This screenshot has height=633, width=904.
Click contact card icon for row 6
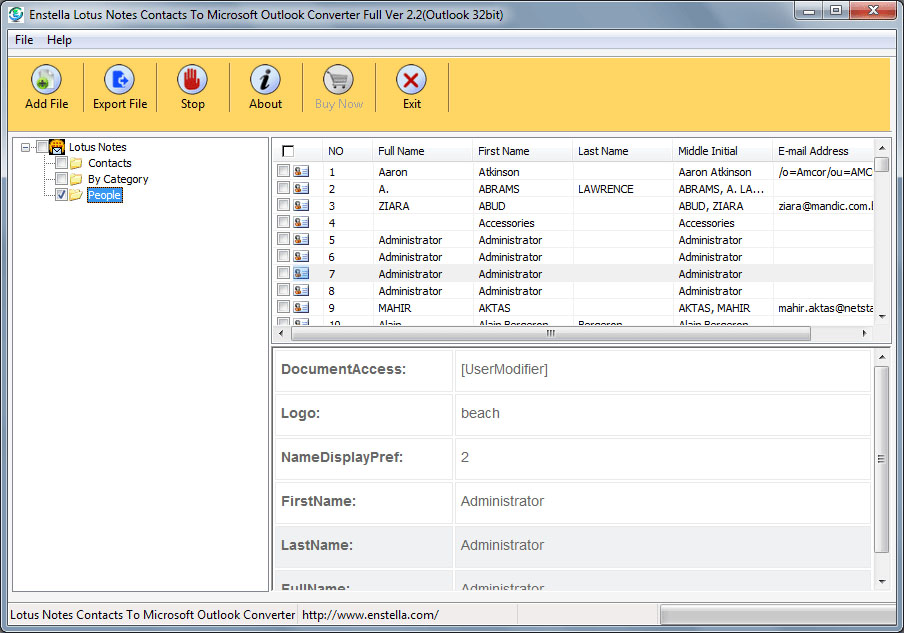click(301, 256)
